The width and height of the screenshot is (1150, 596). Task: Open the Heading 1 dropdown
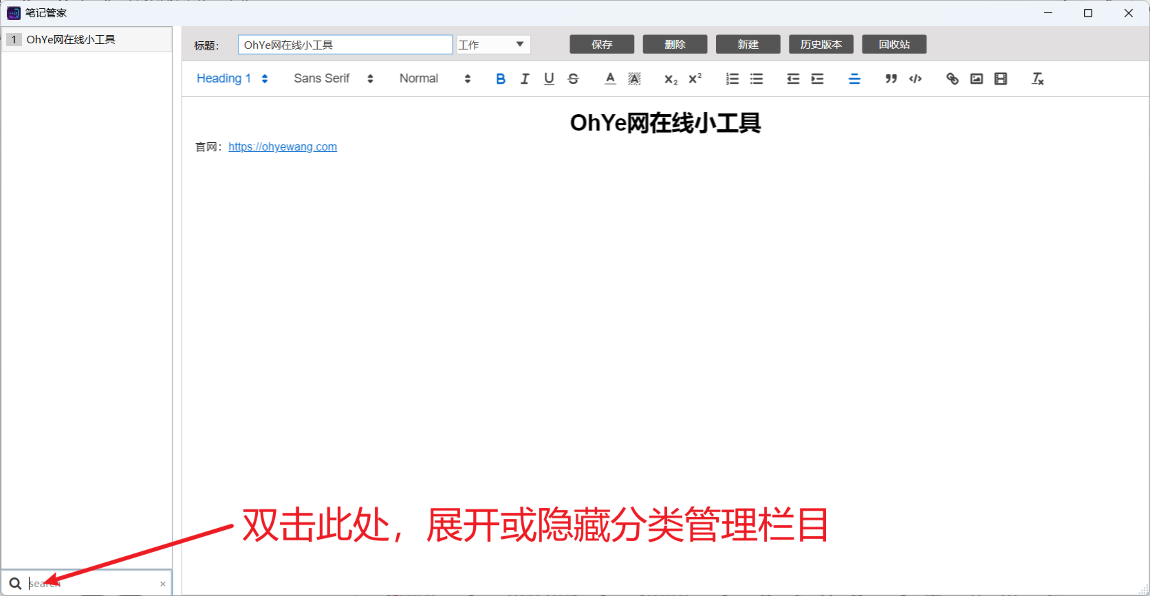tap(232, 79)
